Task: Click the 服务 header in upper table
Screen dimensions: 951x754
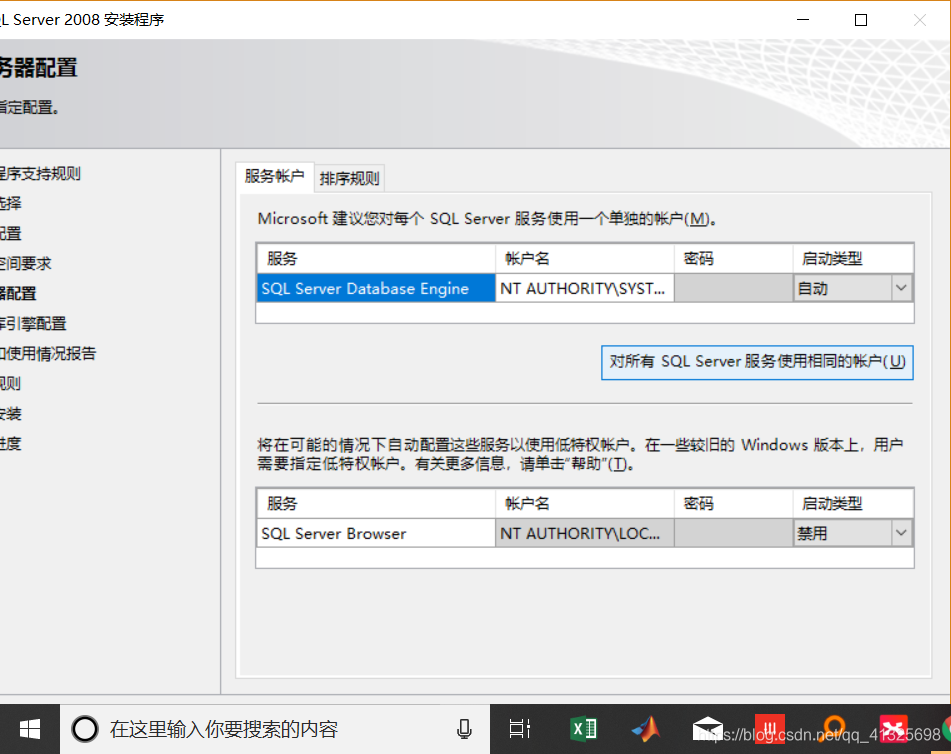Action: tap(375, 259)
